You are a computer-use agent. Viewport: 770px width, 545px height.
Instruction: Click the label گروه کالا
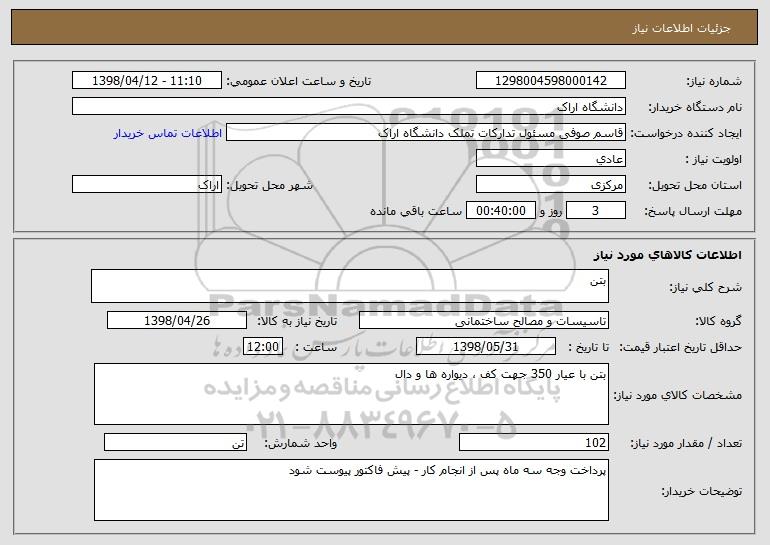tap(718, 322)
